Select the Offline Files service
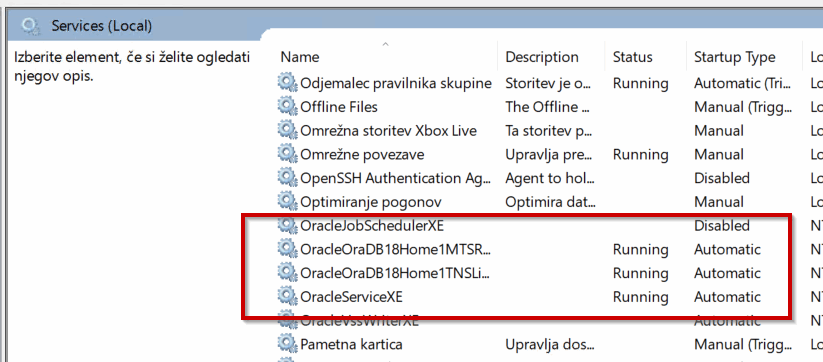 [x=339, y=107]
